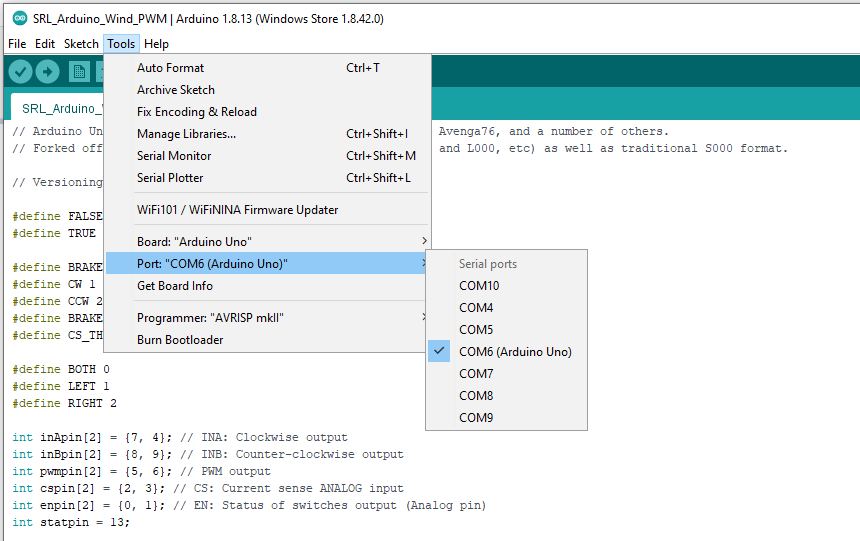This screenshot has width=860, height=541.
Task: Choose Archive Sketch
Action: pyautogui.click(x=267, y=90)
